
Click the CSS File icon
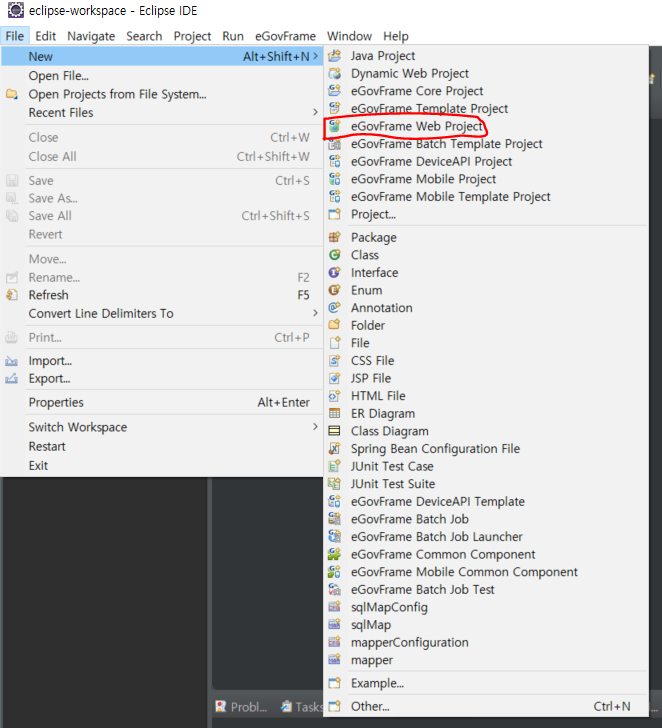tap(335, 361)
